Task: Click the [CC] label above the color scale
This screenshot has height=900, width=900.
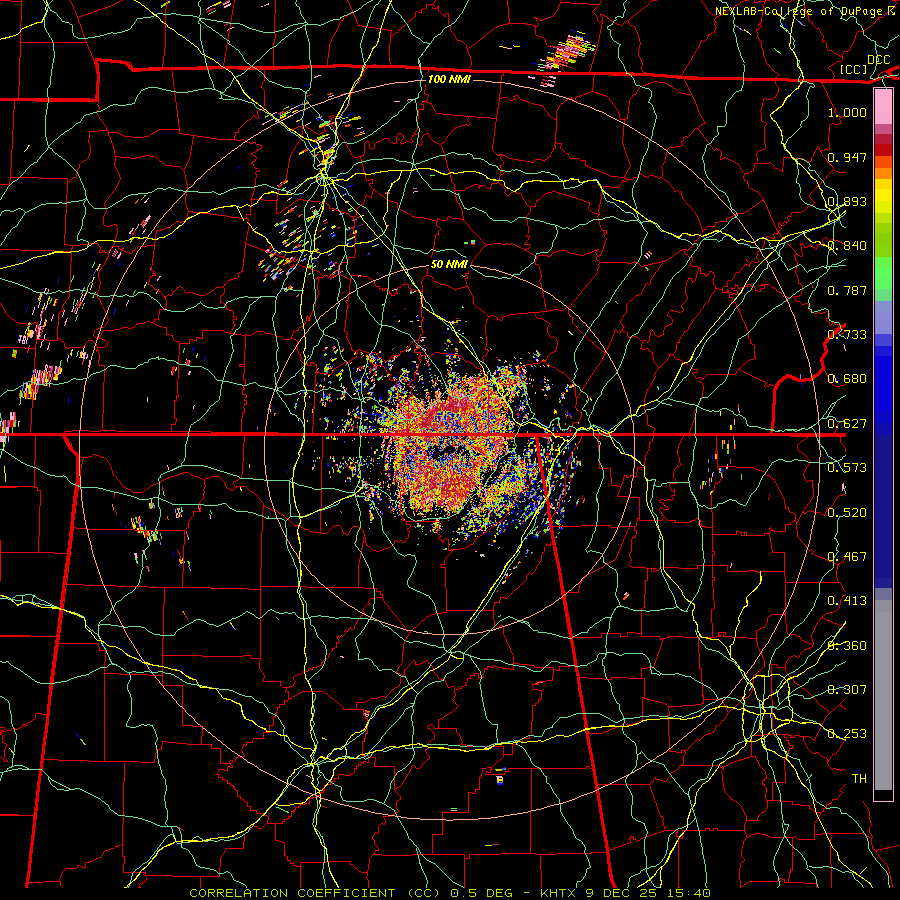Action: 854,69
